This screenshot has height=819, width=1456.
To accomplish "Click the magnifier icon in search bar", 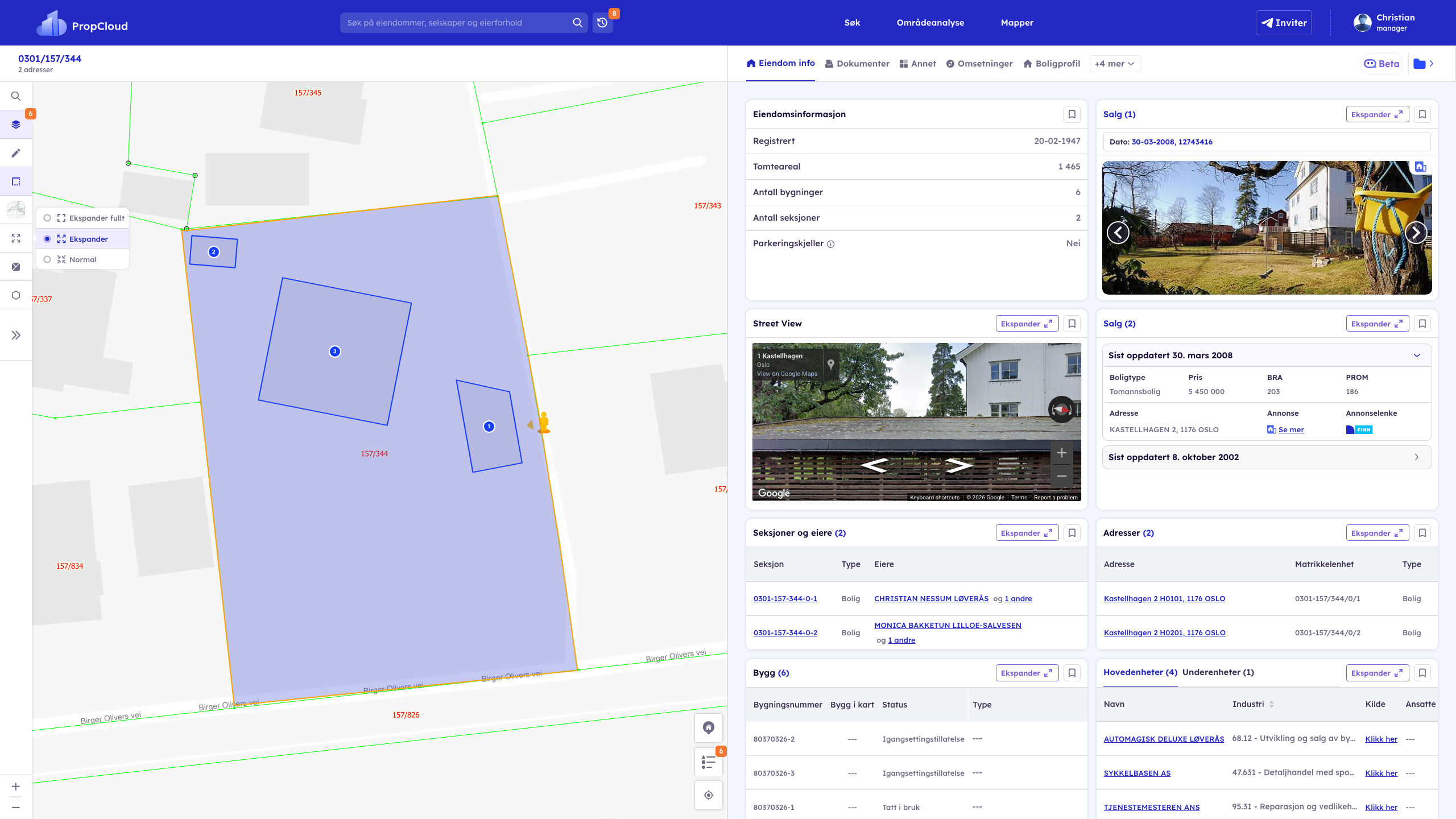I will pos(577,23).
